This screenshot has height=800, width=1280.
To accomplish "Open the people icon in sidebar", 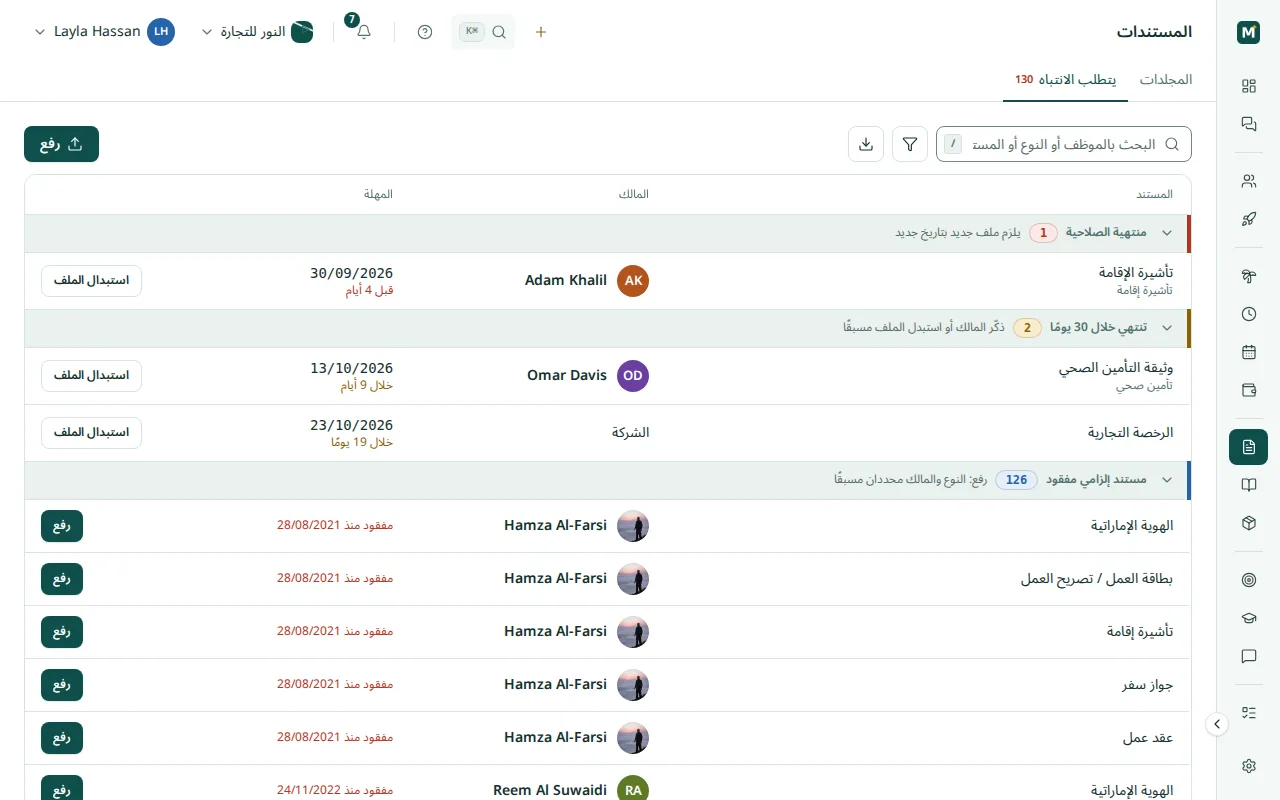I will (x=1248, y=181).
